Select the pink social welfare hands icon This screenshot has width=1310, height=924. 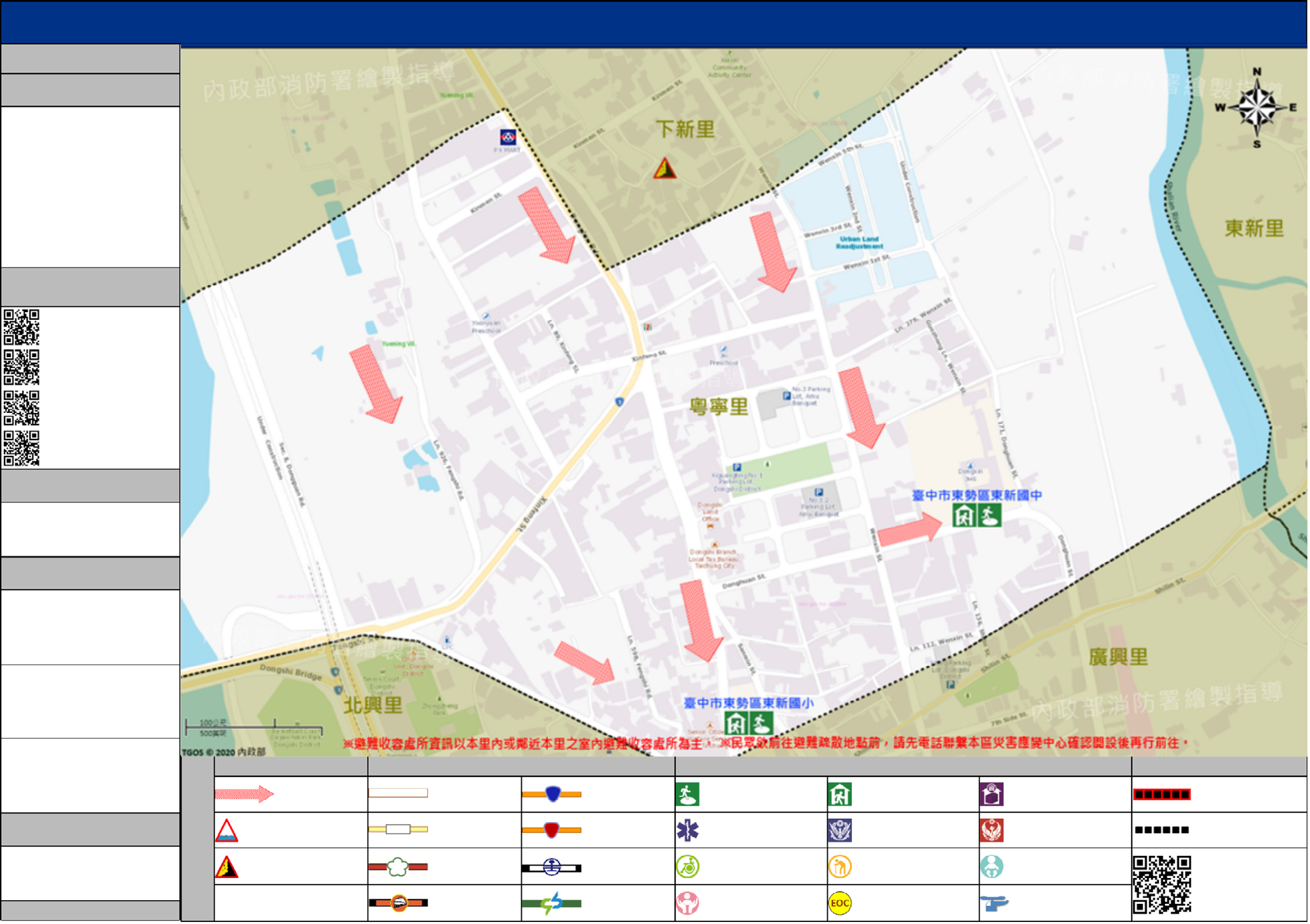[688, 904]
